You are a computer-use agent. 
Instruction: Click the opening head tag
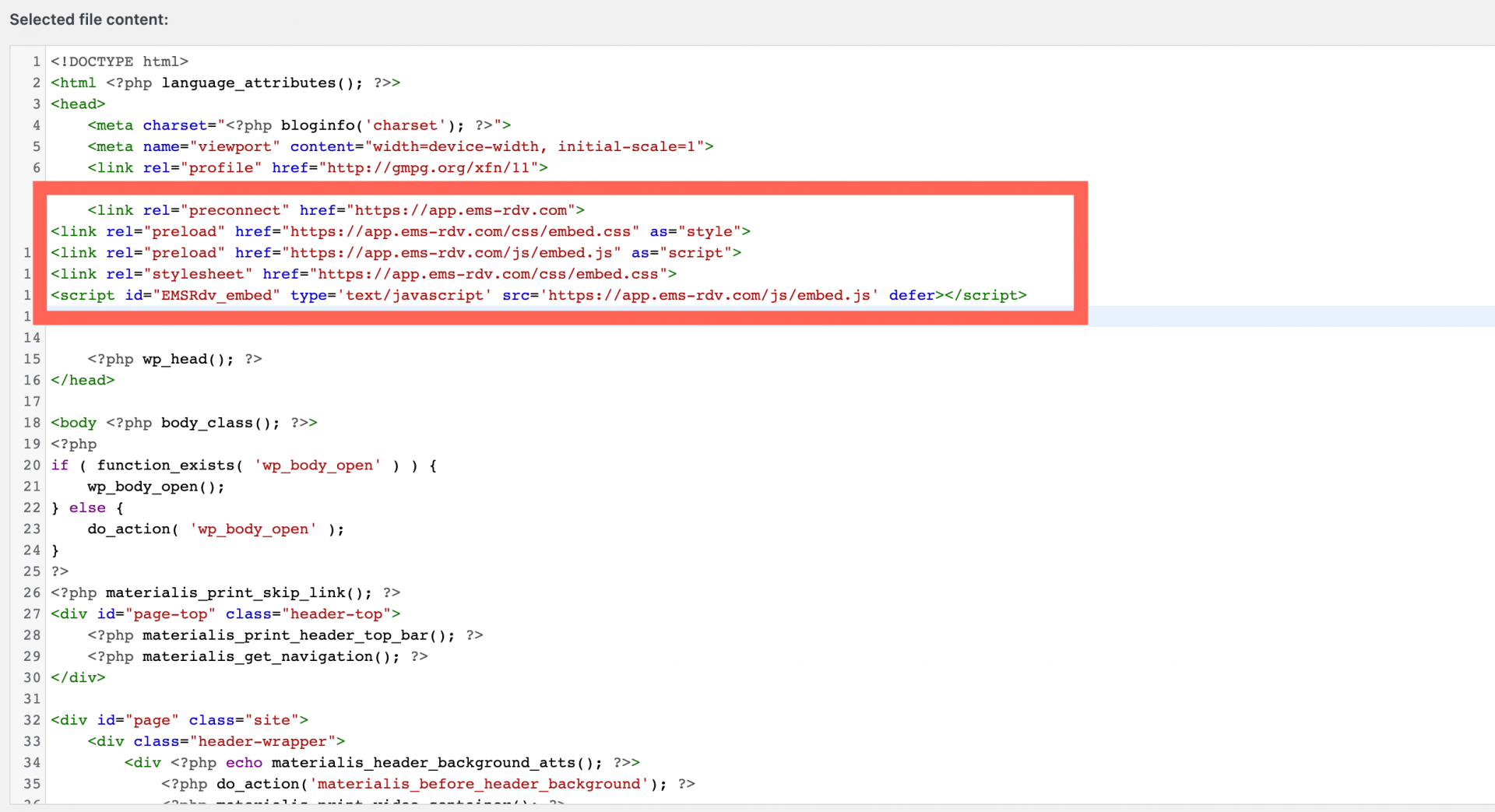[78, 104]
